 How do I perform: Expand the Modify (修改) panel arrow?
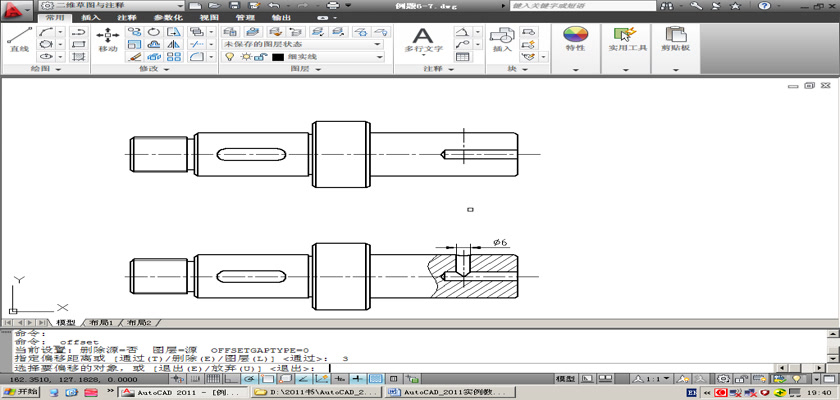click(167, 70)
